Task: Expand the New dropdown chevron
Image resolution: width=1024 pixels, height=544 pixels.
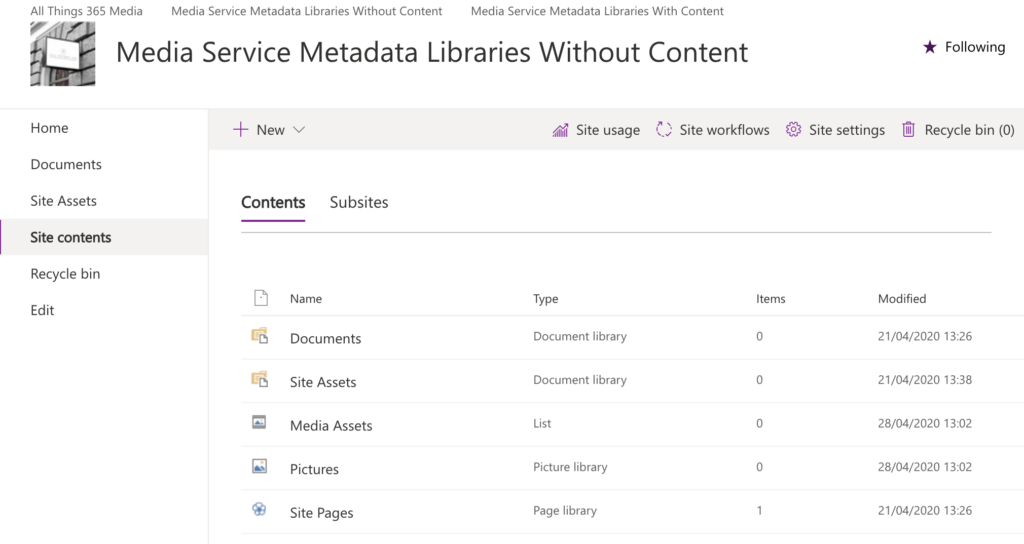Action: point(299,130)
